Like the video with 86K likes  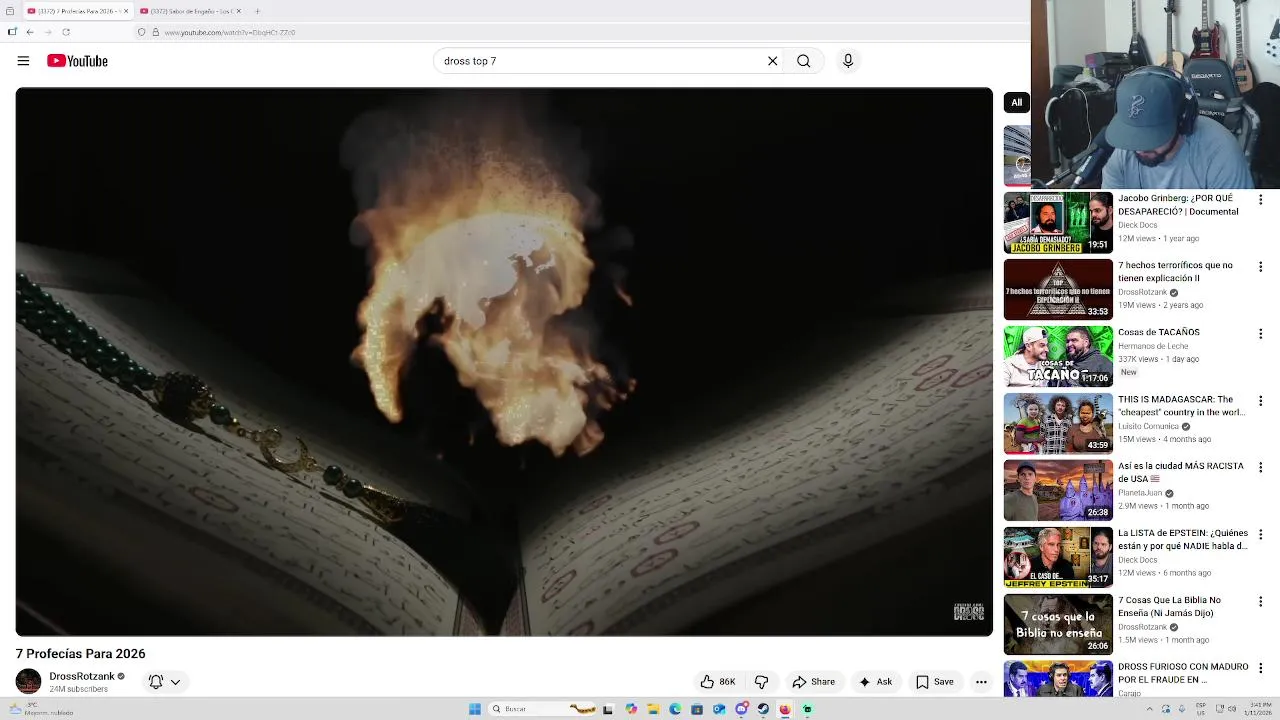pyautogui.click(x=718, y=682)
